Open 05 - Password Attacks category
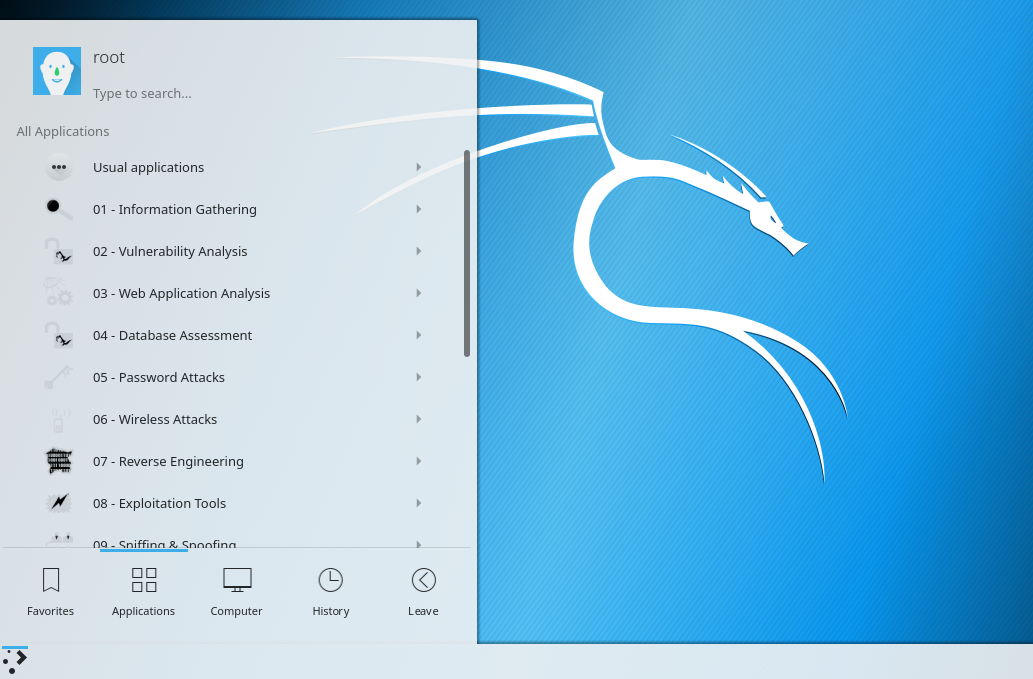Image resolution: width=1033 pixels, height=679 pixels. pyautogui.click(x=231, y=377)
